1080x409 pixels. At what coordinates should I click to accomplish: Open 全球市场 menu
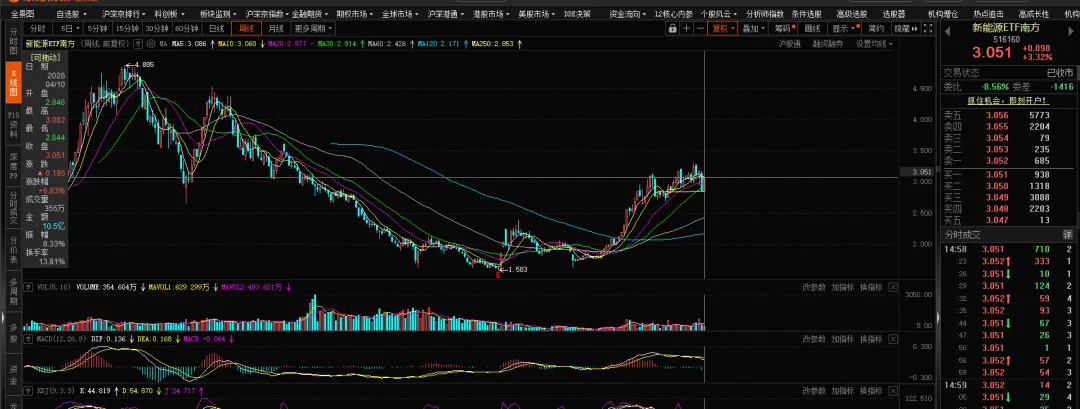coord(400,14)
